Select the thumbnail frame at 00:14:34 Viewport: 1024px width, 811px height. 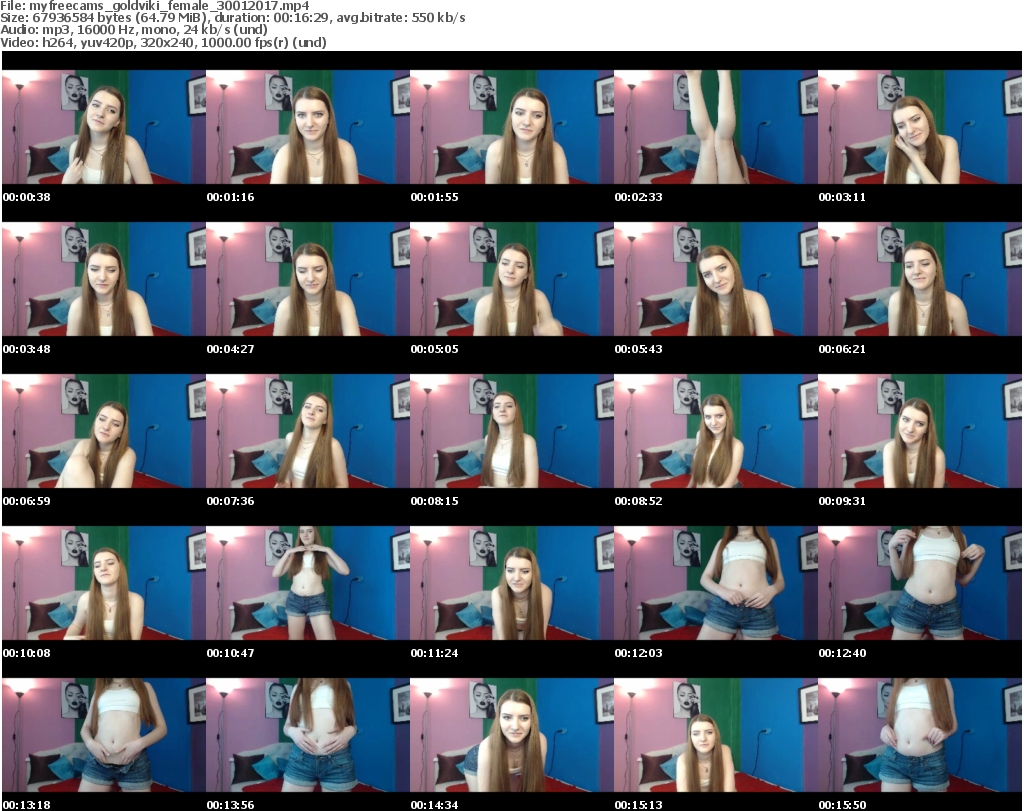coord(512,735)
